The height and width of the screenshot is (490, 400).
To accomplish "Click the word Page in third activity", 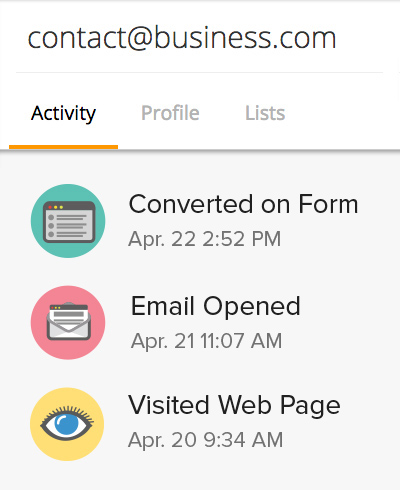I will click(310, 406).
